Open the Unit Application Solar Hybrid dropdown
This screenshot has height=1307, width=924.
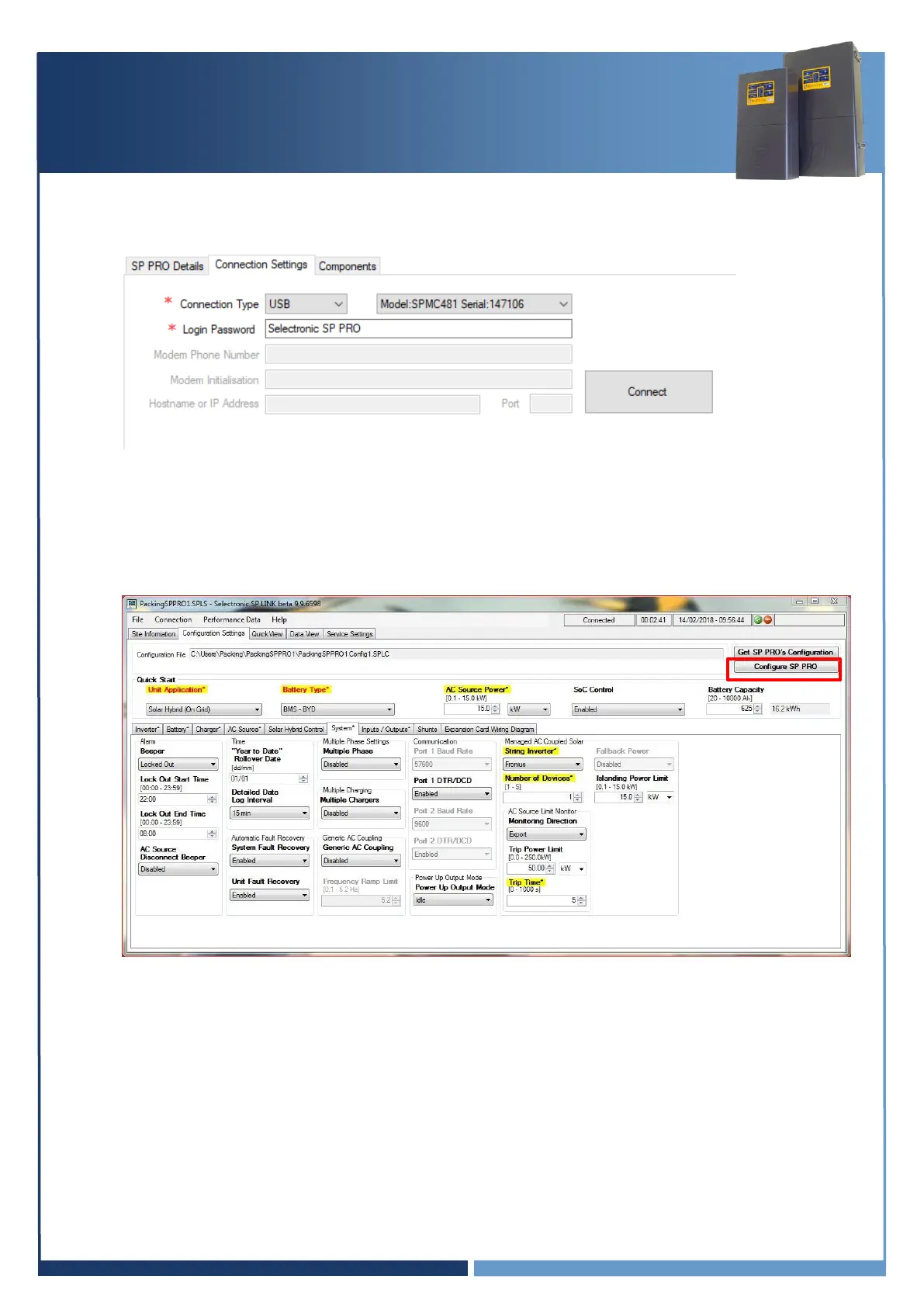(204, 709)
